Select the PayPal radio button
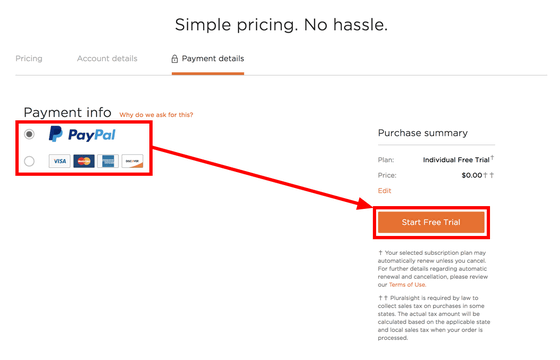This screenshot has width=560, height=360. click(x=29, y=134)
